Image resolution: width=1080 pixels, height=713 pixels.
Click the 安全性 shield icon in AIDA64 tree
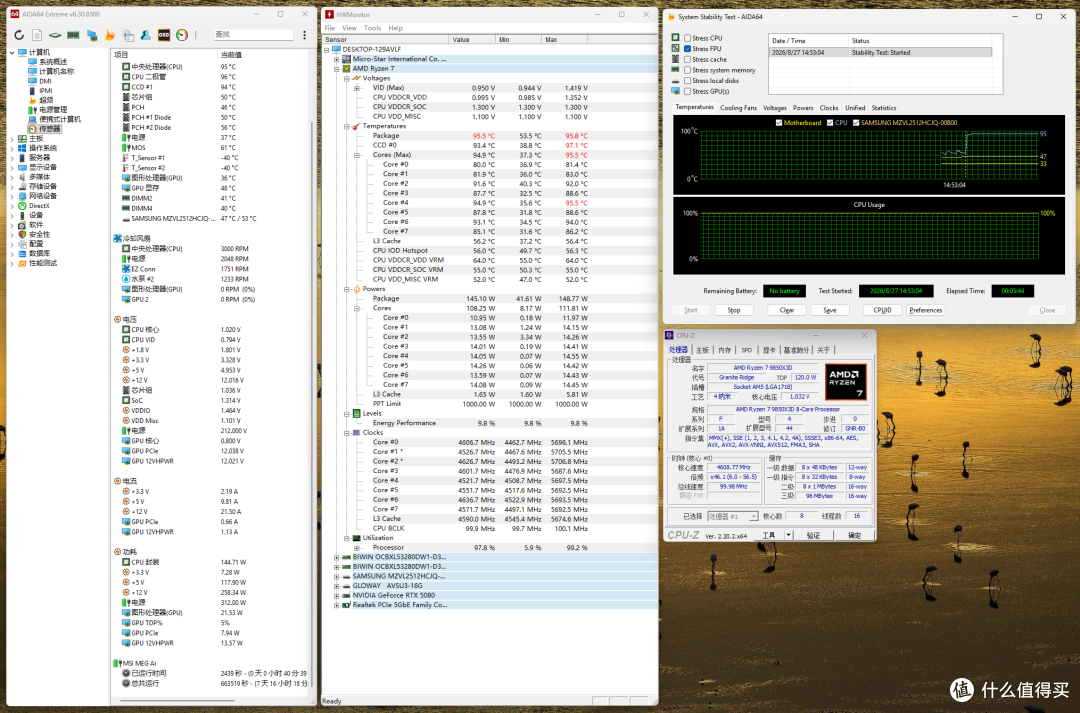coord(22,234)
